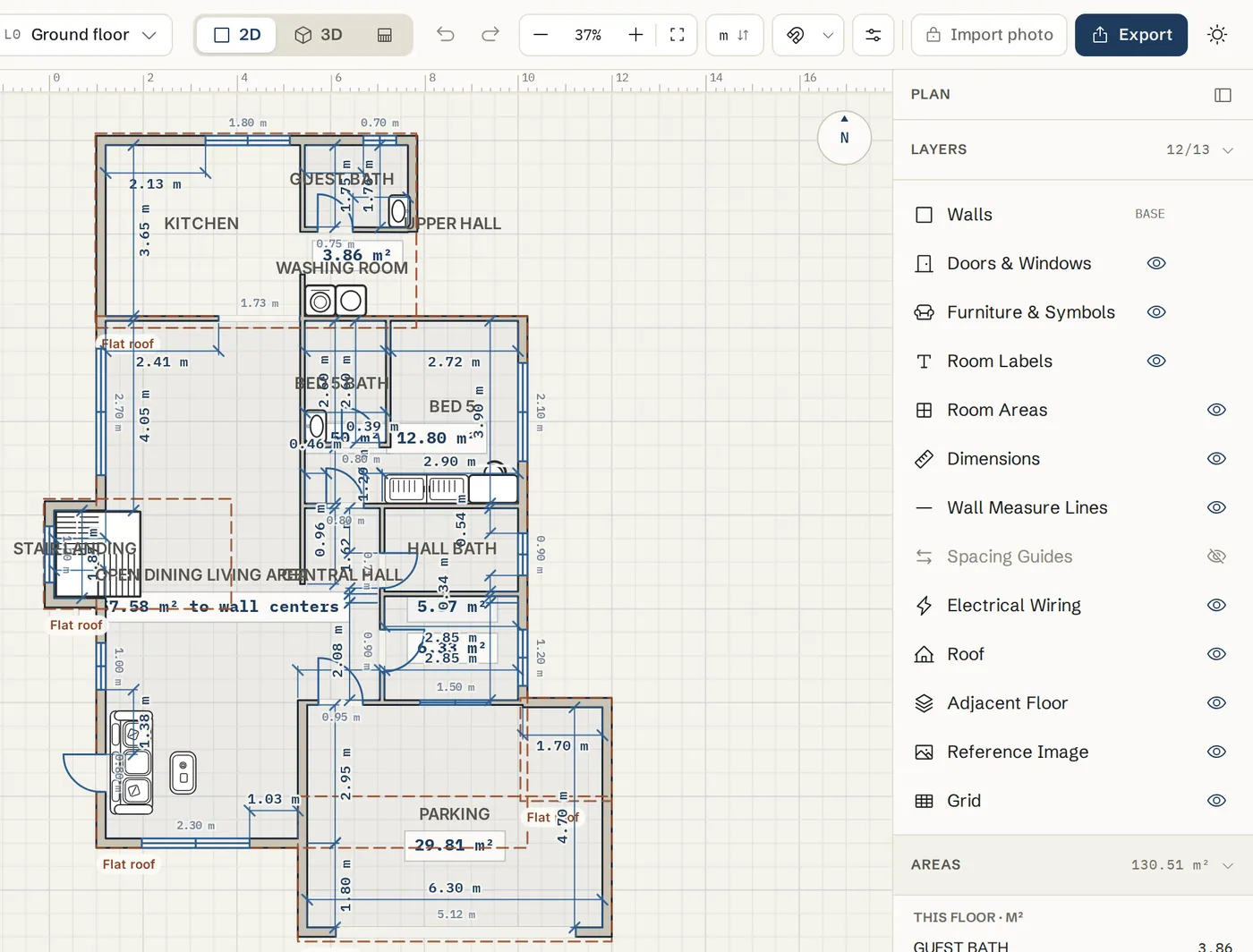Zoom in with the plus button
Image resolution: width=1253 pixels, height=952 pixels.
click(x=635, y=35)
